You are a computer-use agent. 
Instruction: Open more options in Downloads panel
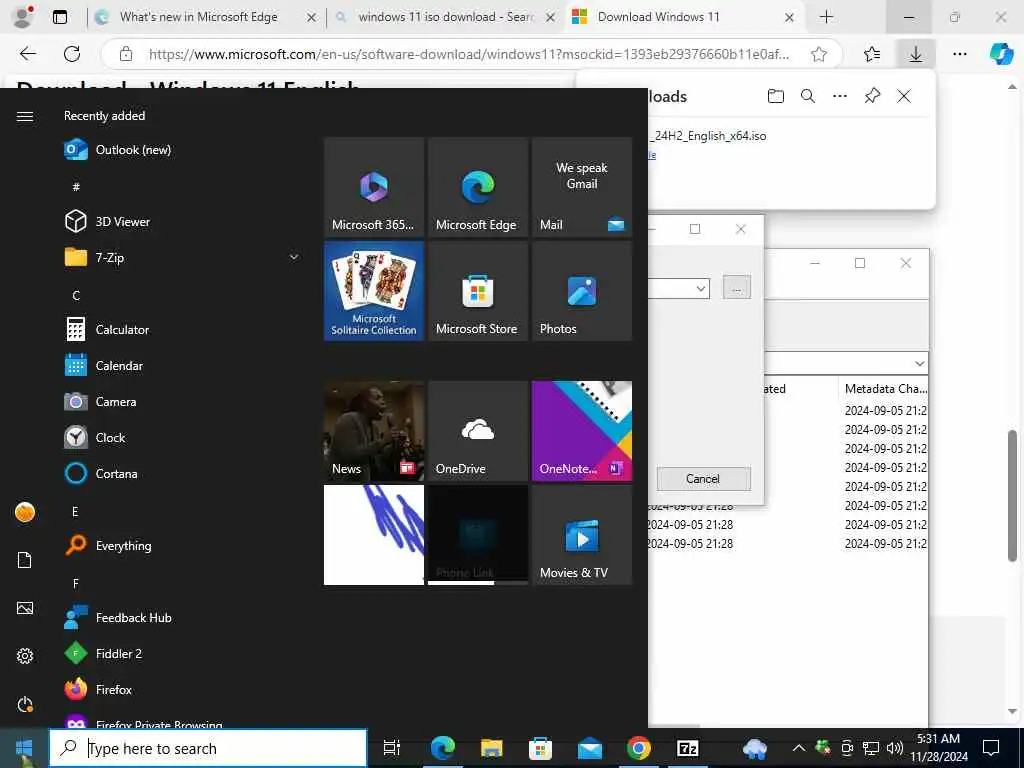[840, 97]
